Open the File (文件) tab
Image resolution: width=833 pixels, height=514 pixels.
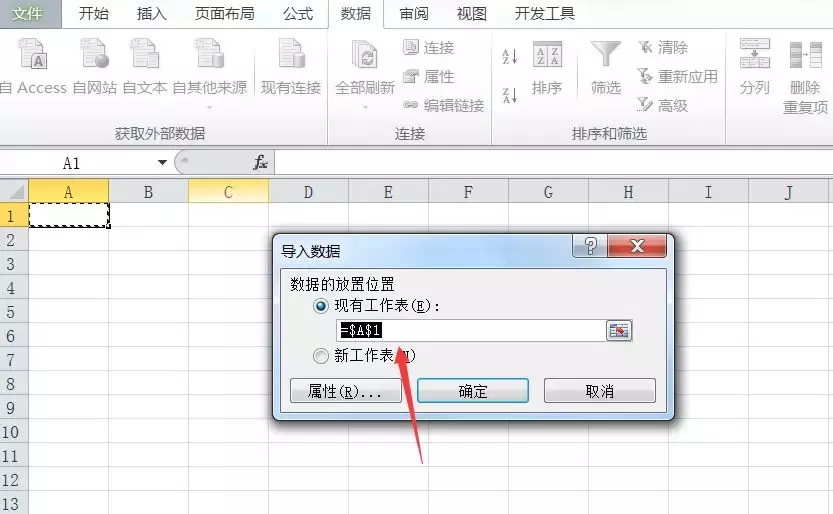point(28,14)
